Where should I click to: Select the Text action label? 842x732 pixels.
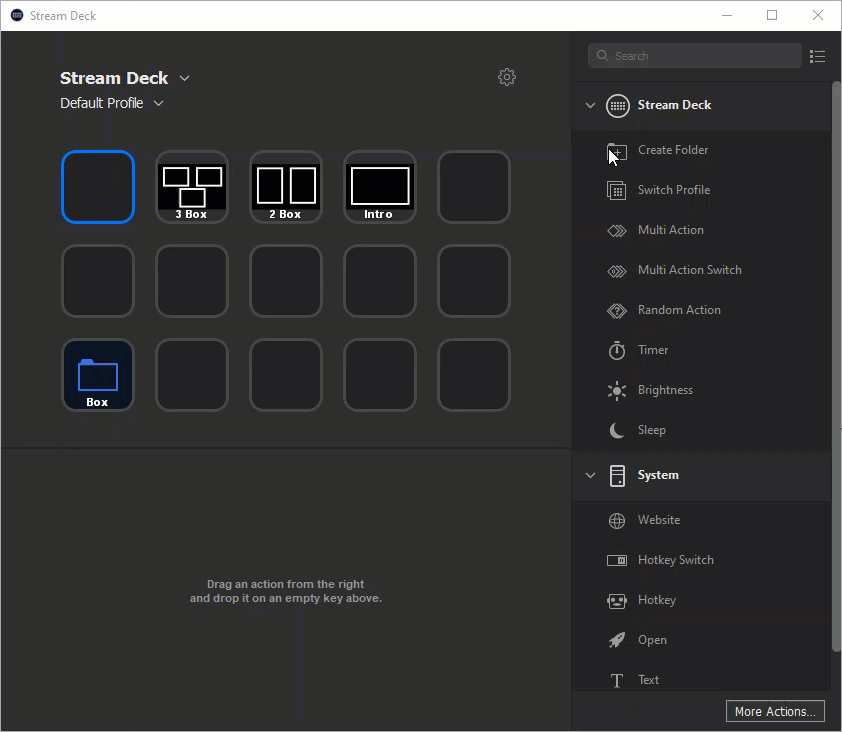648,680
